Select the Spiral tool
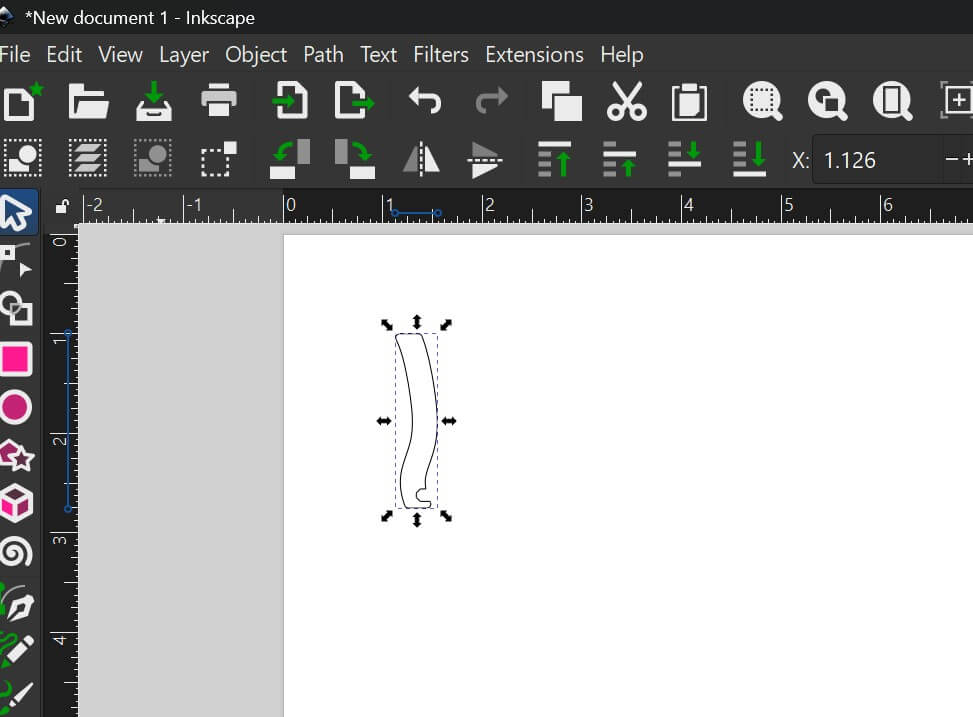The width and height of the screenshot is (973, 717). [x=16, y=551]
